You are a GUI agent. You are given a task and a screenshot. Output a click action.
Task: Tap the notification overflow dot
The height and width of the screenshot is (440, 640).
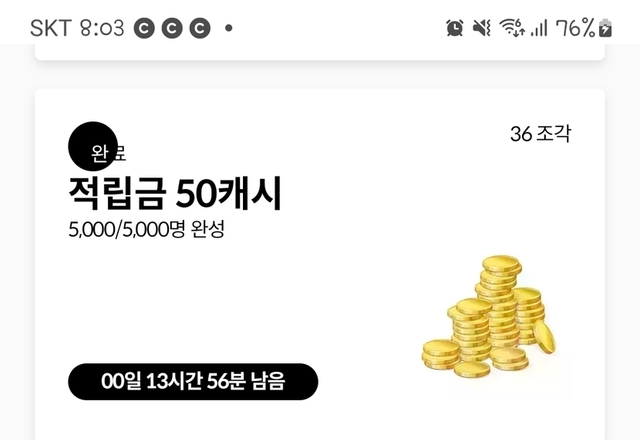click(229, 28)
